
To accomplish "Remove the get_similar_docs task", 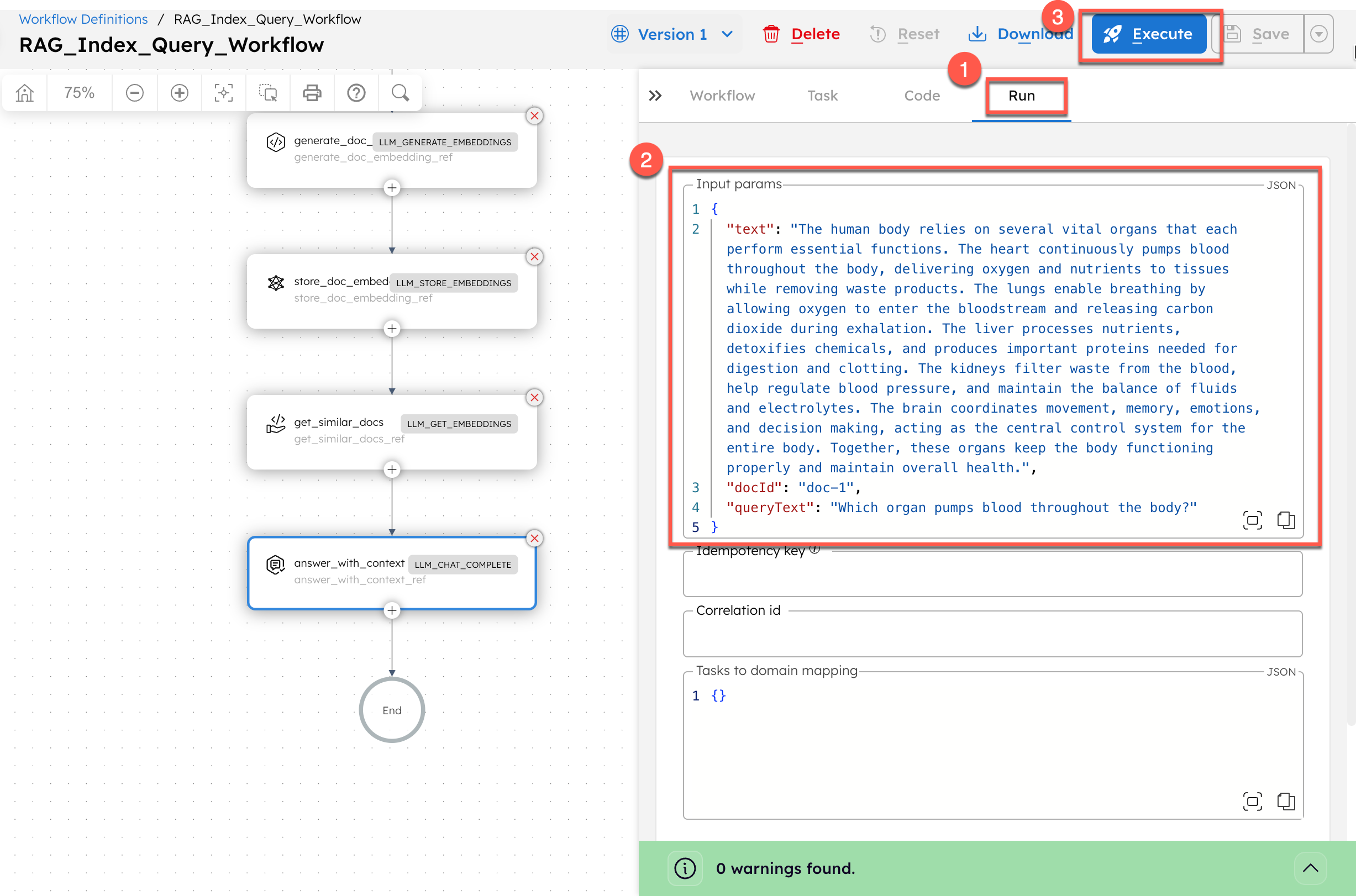I will click(534, 398).
